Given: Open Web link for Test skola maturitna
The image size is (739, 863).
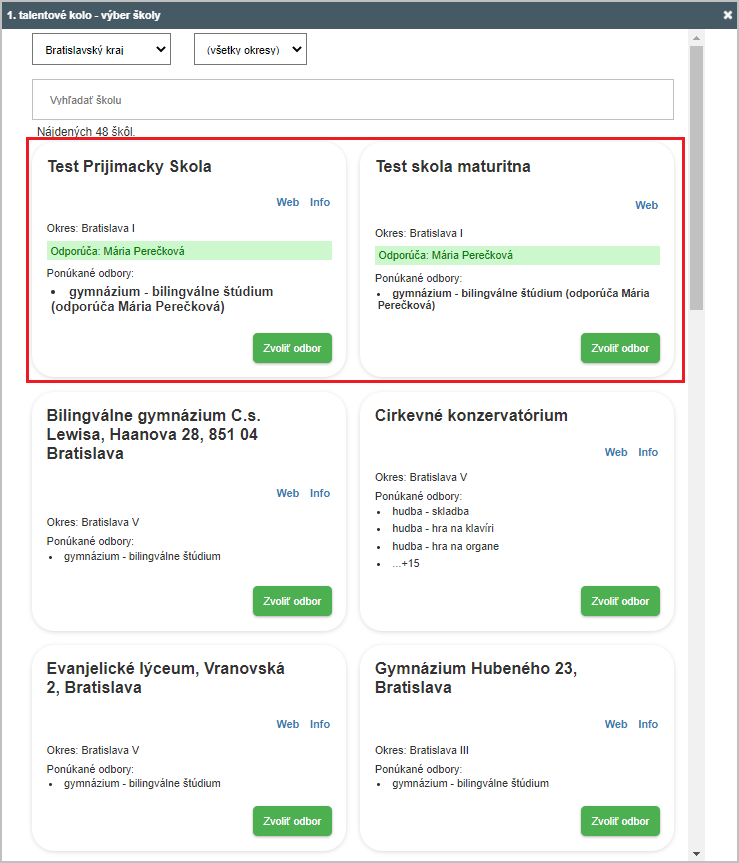Looking at the screenshot, I should tap(647, 205).
